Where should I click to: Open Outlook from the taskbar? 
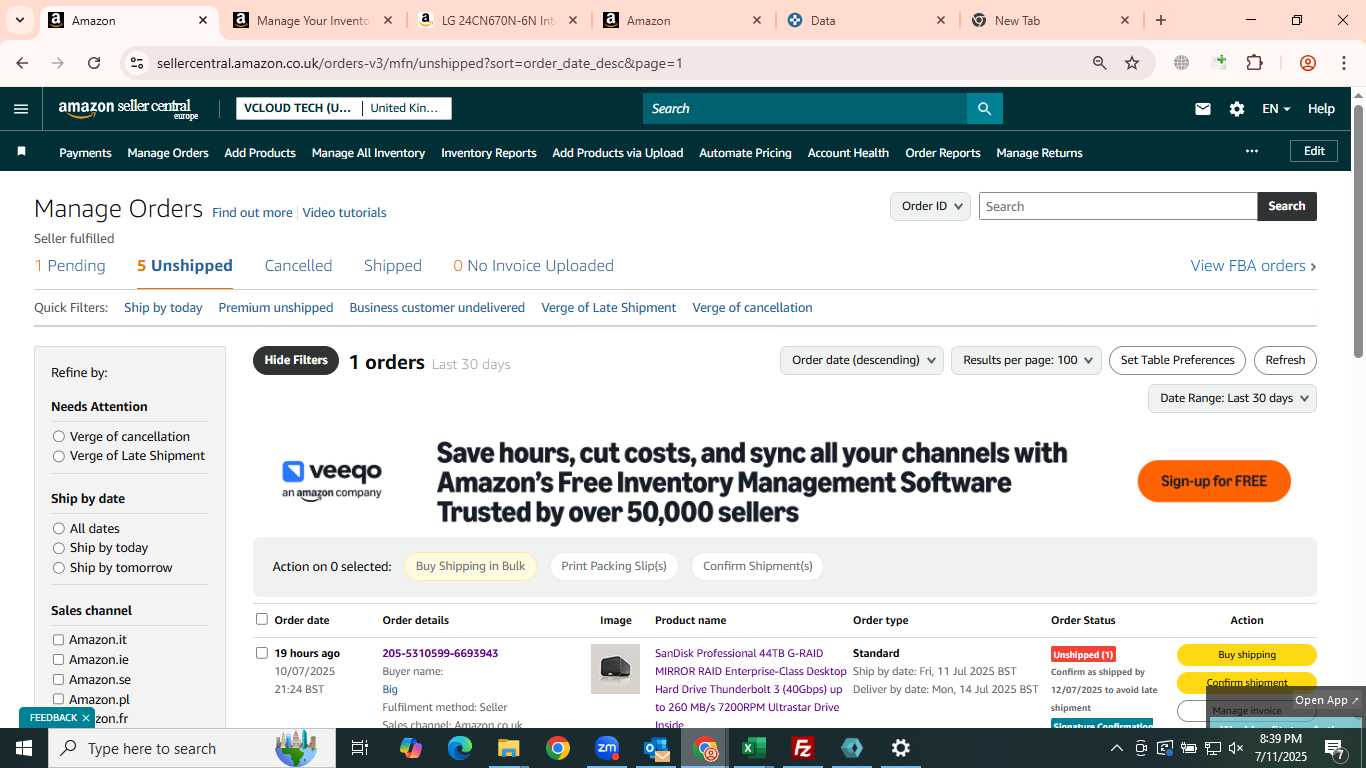(656, 748)
